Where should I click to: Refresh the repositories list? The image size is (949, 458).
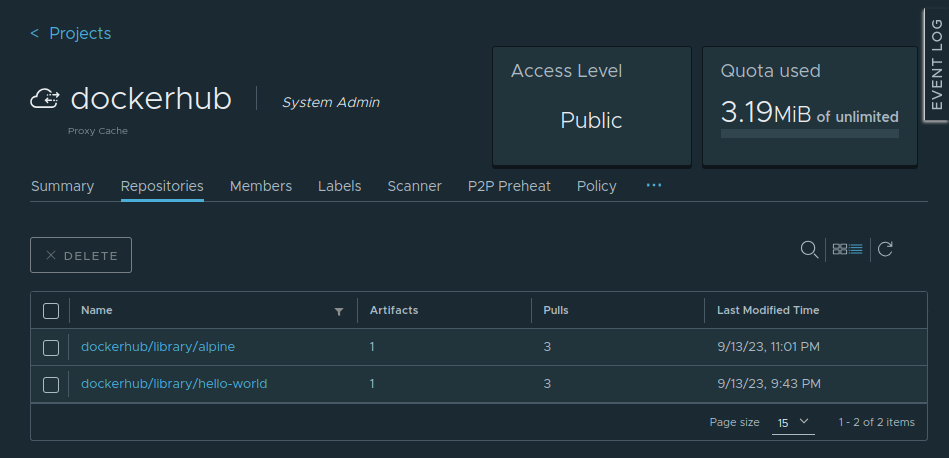(x=885, y=249)
